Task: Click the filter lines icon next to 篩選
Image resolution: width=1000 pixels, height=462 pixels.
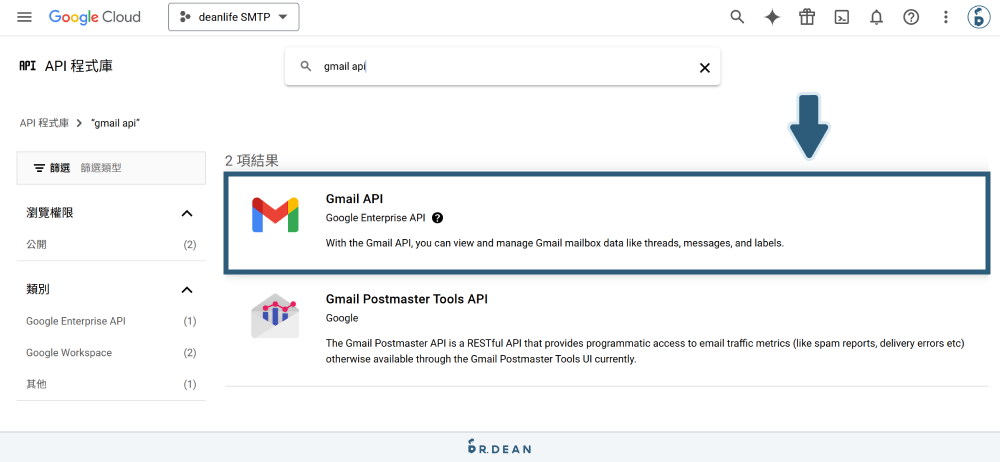Action: tap(39, 168)
